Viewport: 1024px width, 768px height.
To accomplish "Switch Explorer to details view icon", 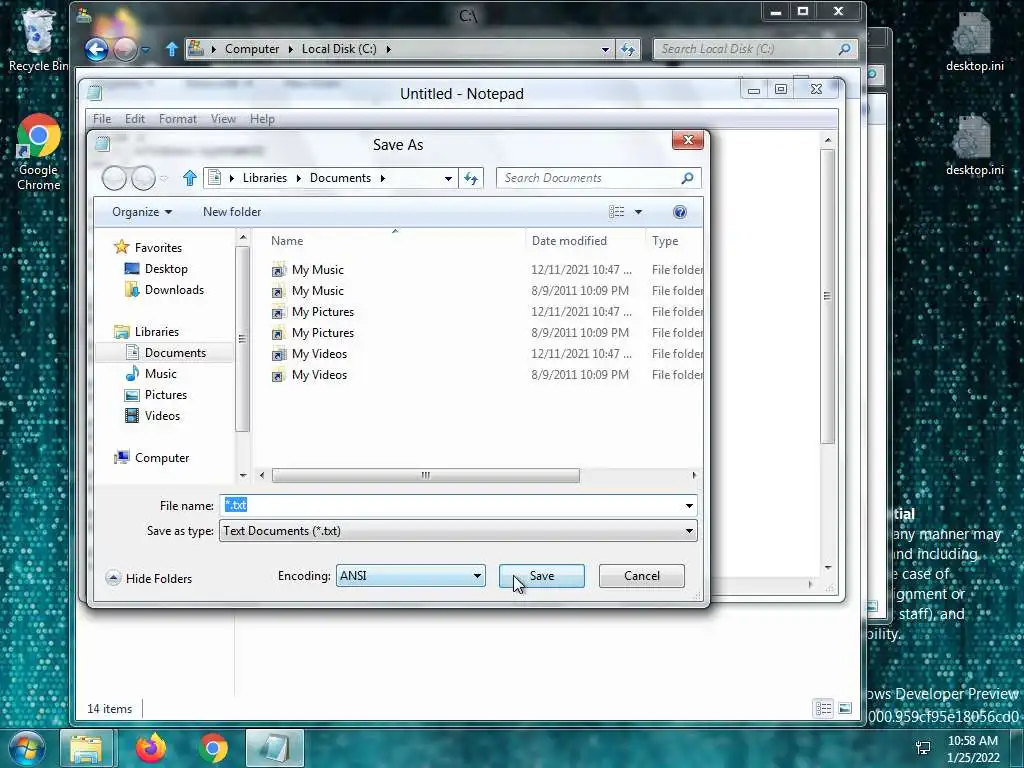I will [x=824, y=709].
